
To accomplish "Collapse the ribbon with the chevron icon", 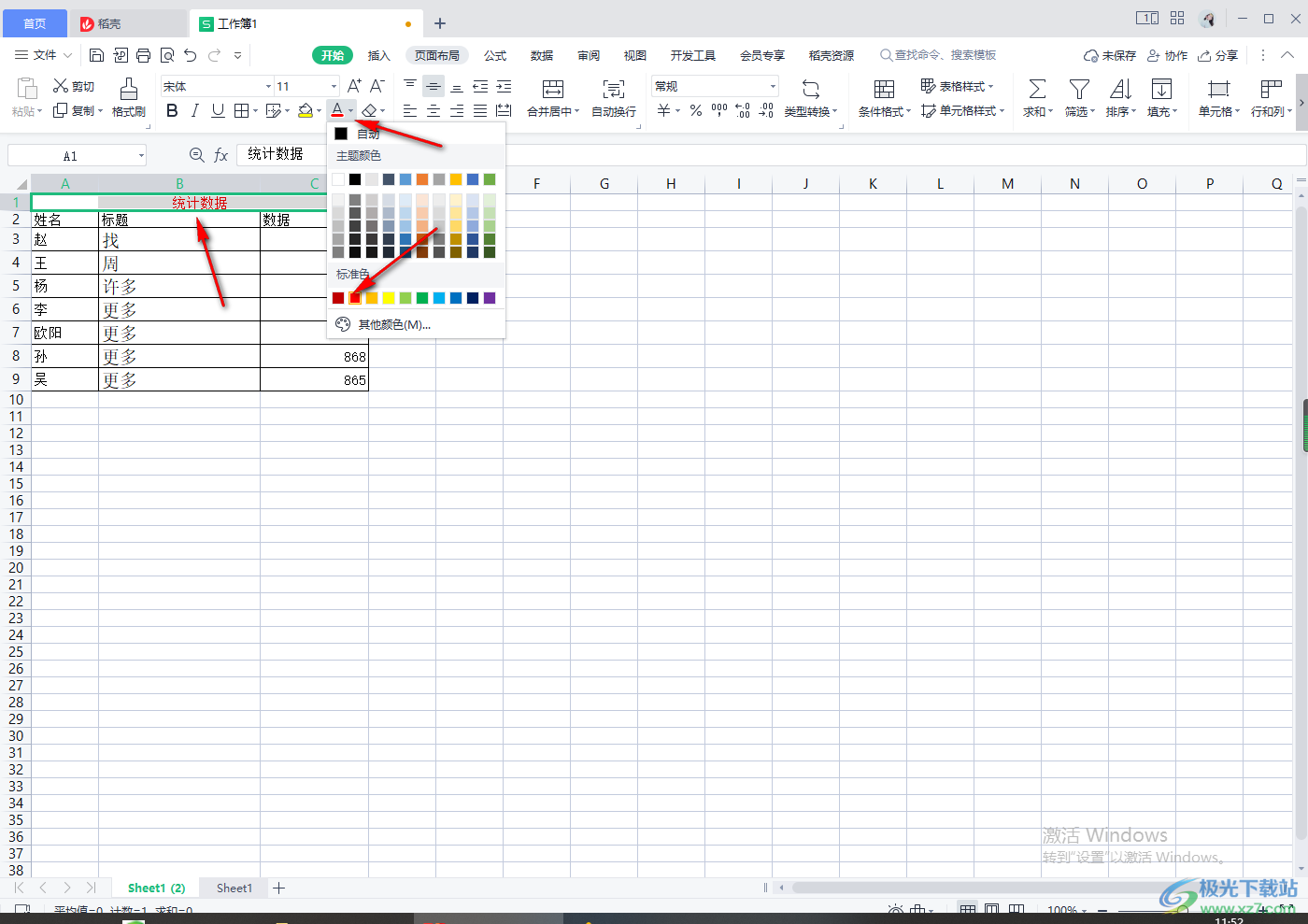I will click(1287, 56).
